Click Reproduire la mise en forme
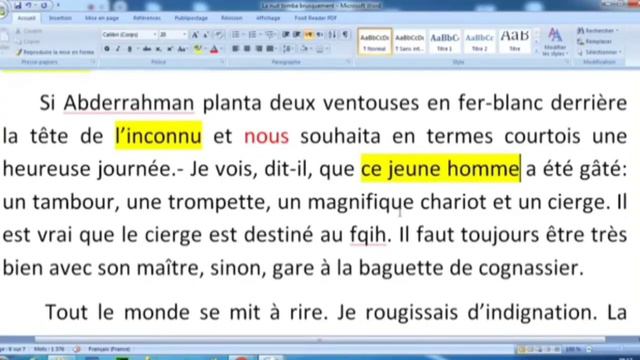640x360 pixels. coord(55,52)
